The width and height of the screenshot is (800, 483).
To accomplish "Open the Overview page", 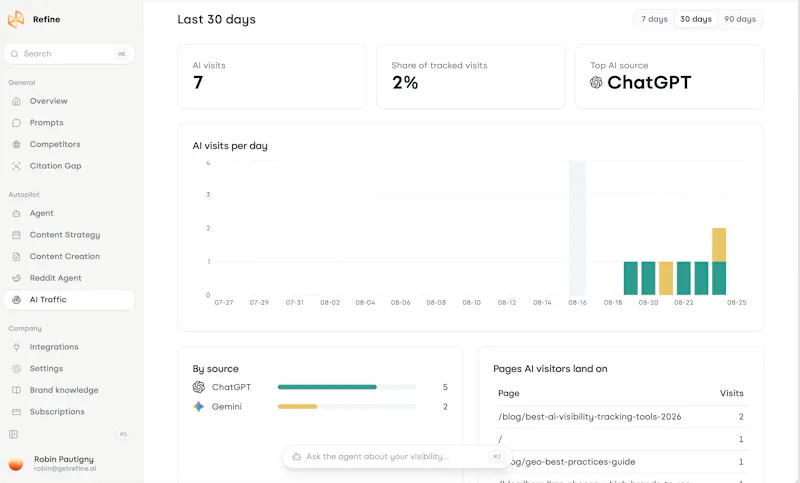I will coord(69,101).
